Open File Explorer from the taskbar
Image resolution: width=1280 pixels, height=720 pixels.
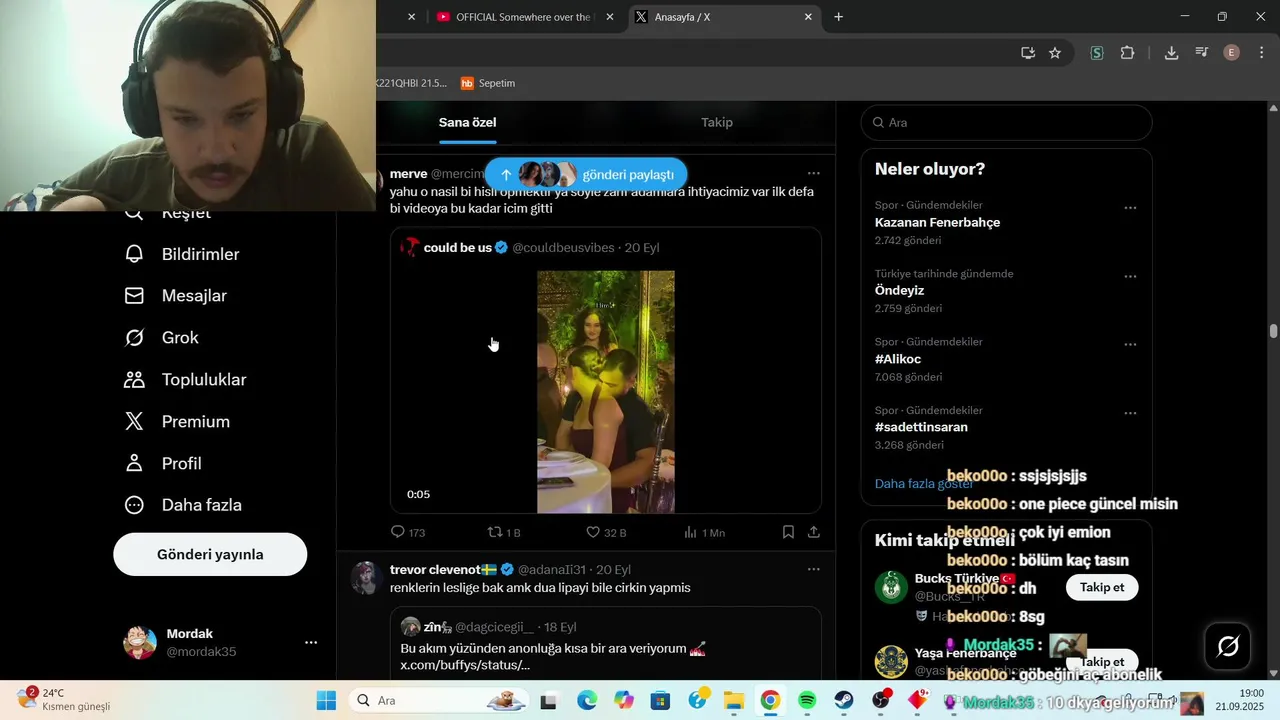click(733, 701)
